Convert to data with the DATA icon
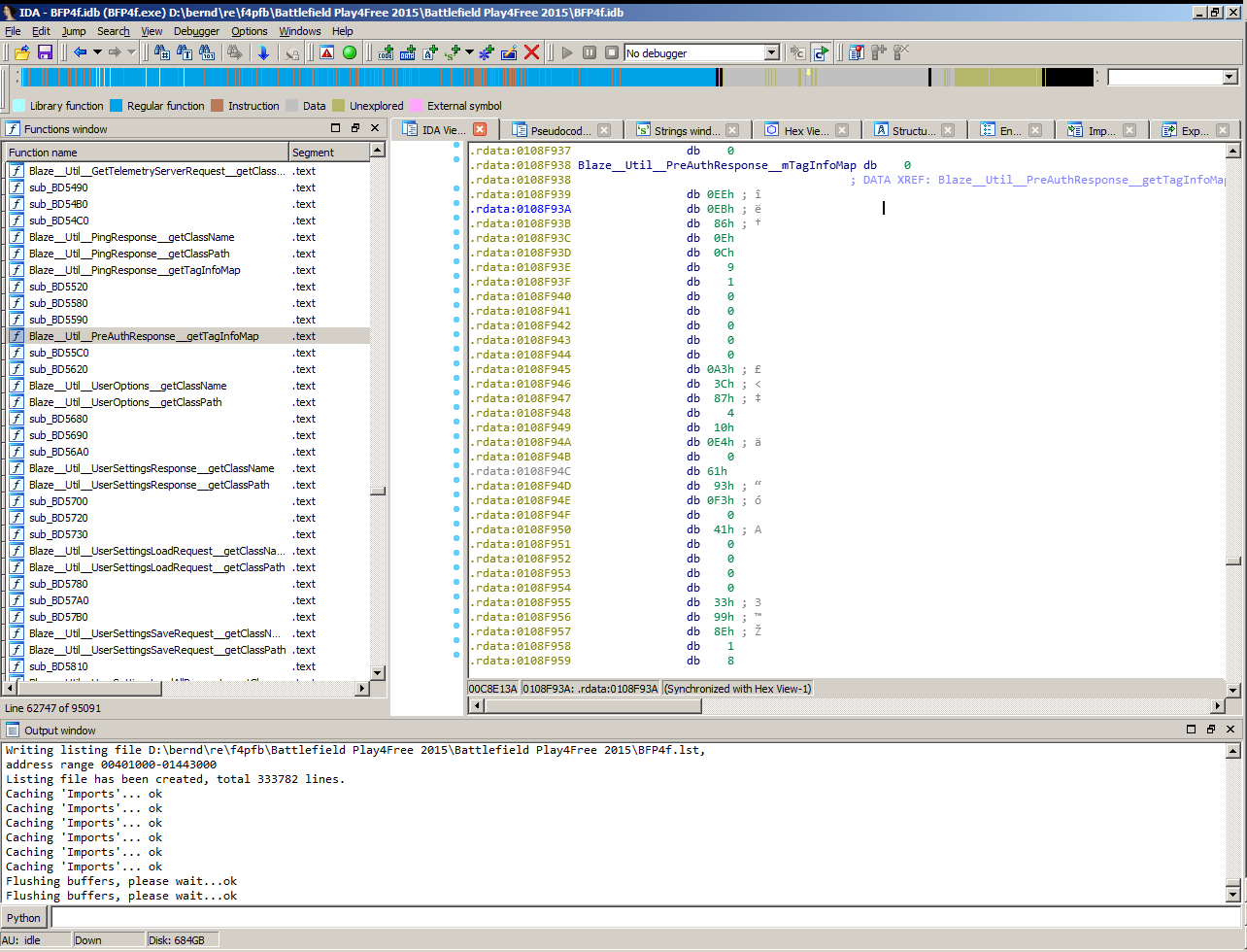 click(x=408, y=52)
